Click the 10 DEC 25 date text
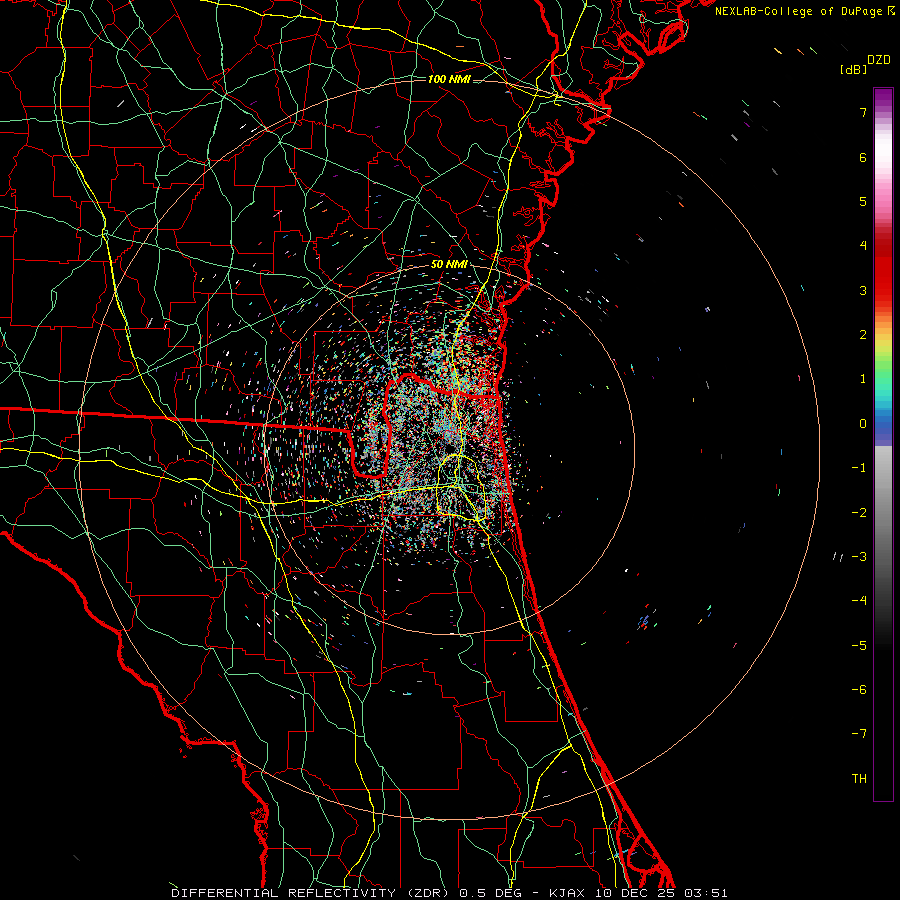Image resolution: width=900 pixels, height=900 pixels. tap(634, 893)
